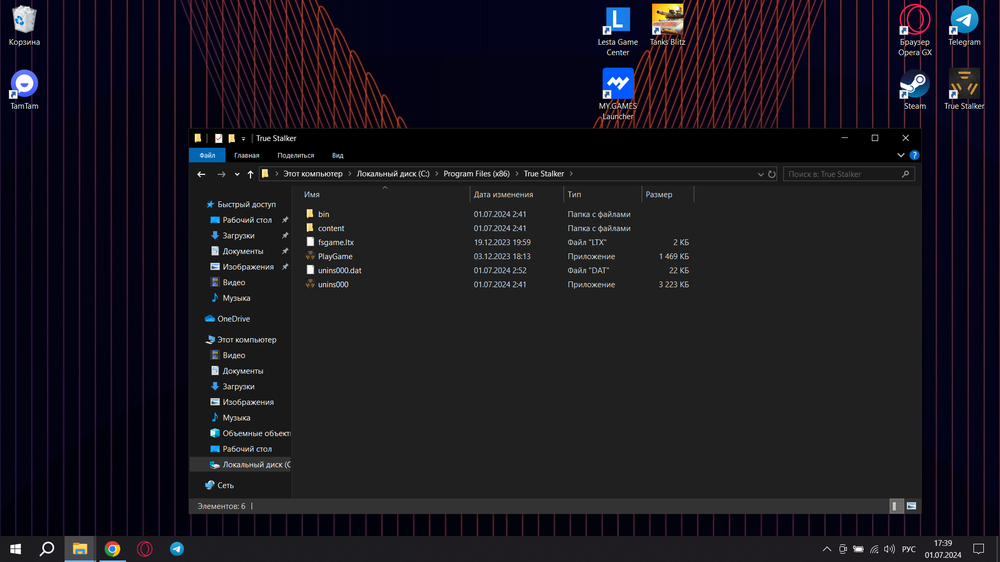Click Program Files (x86) in breadcrumb path
1000x562 pixels.
coord(476,174)
